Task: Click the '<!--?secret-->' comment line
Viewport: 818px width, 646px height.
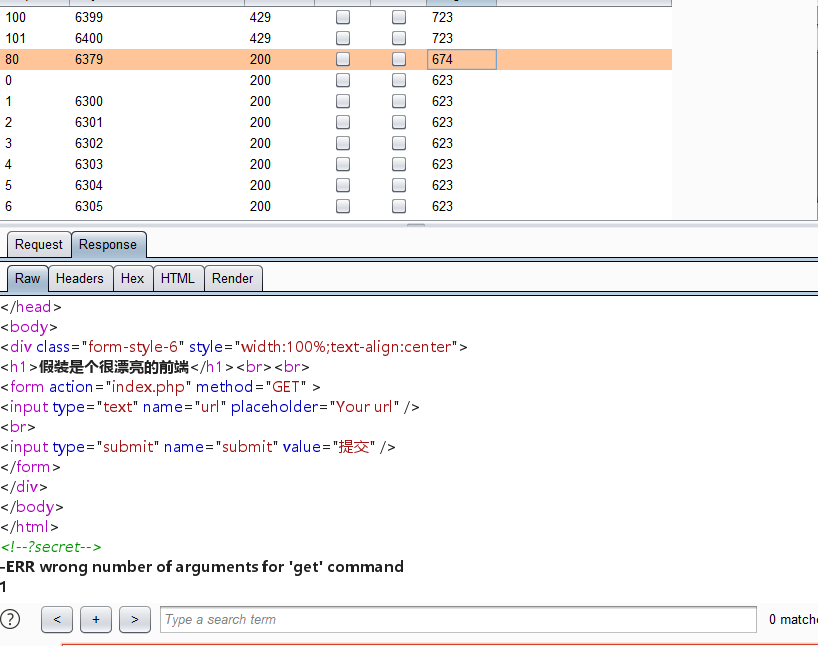Action: [51, 547]
